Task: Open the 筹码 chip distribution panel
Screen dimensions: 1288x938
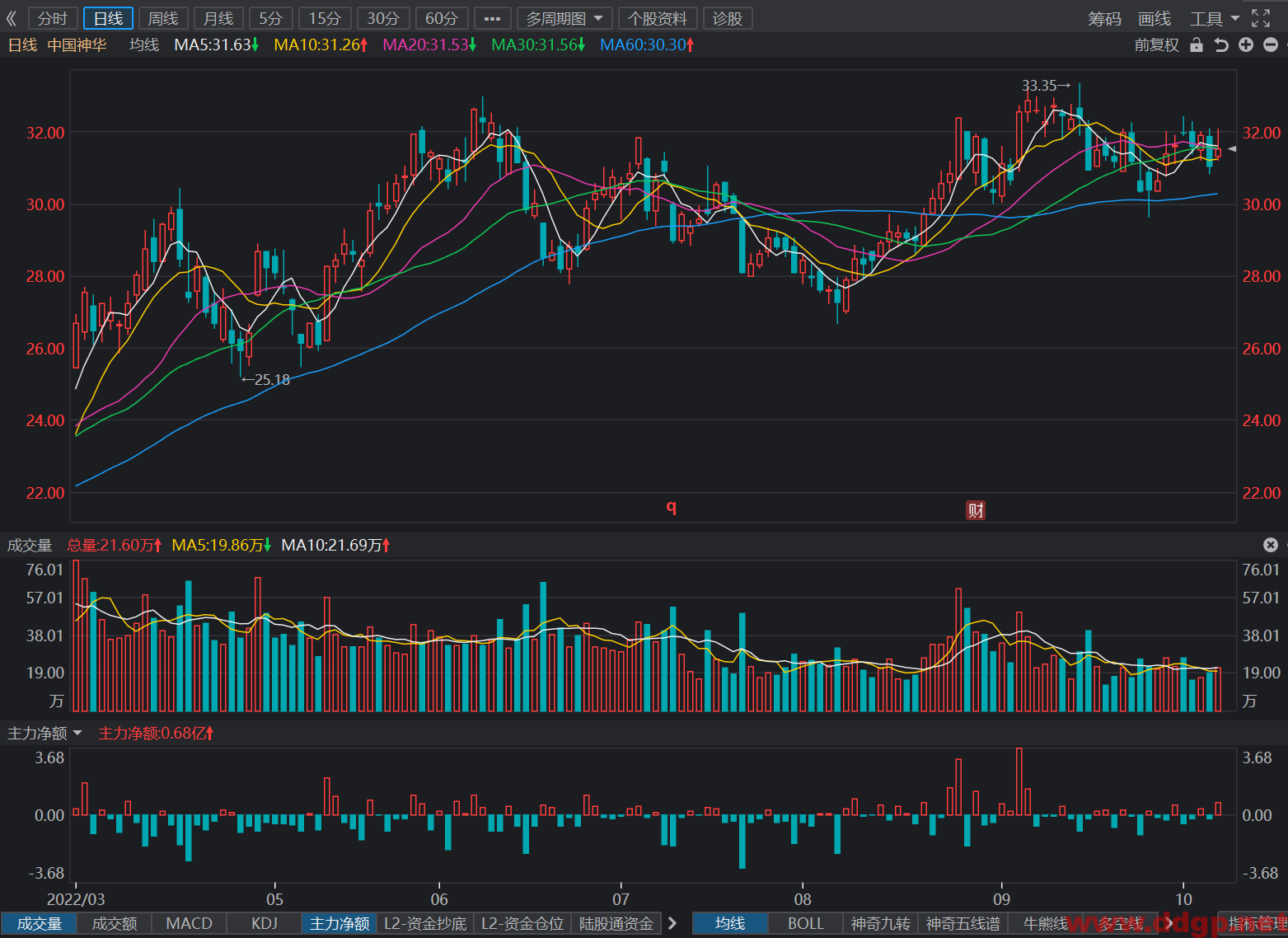Action: tap(1104, 18)
